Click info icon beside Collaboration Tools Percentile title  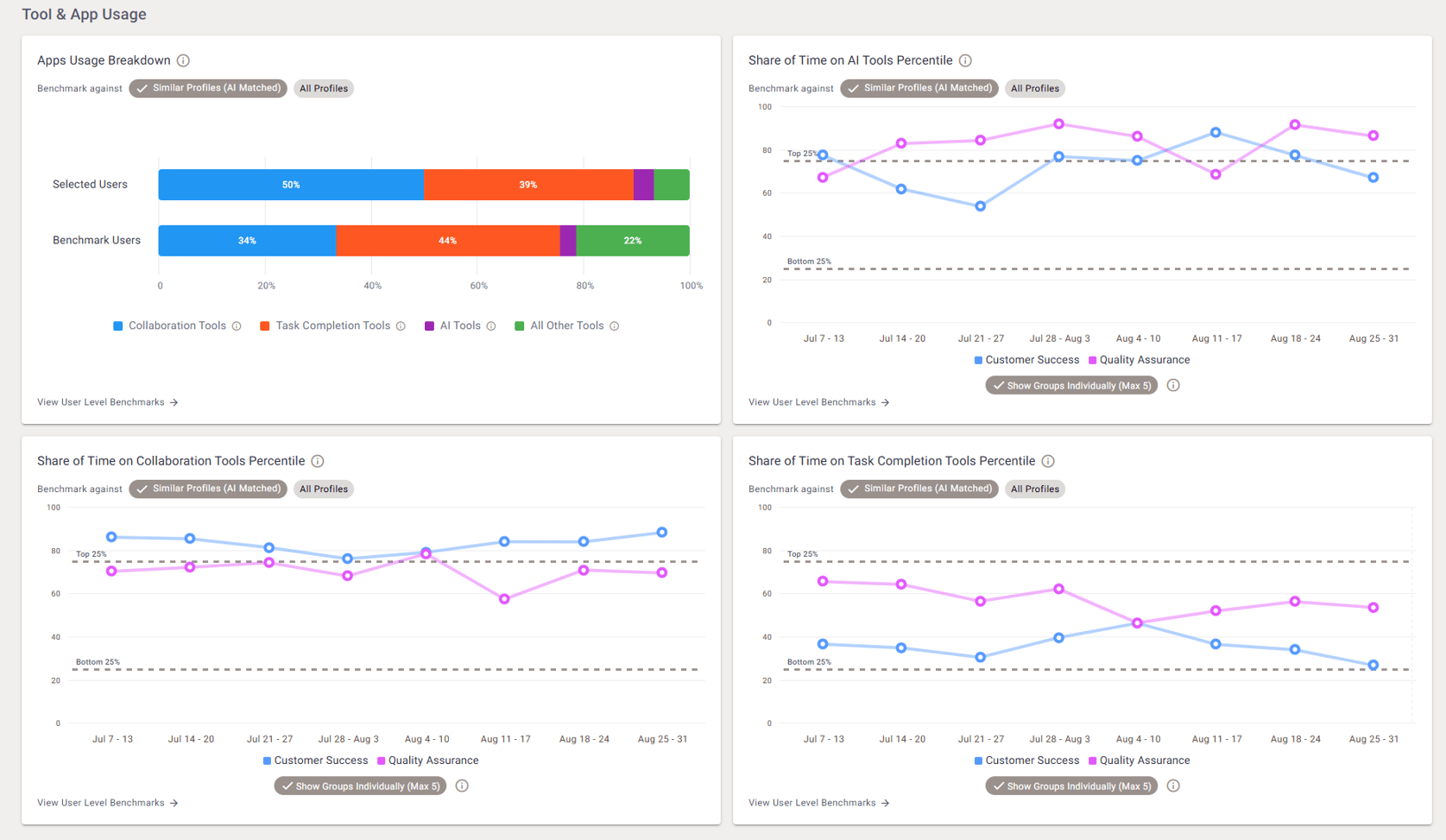click(318, 461)
